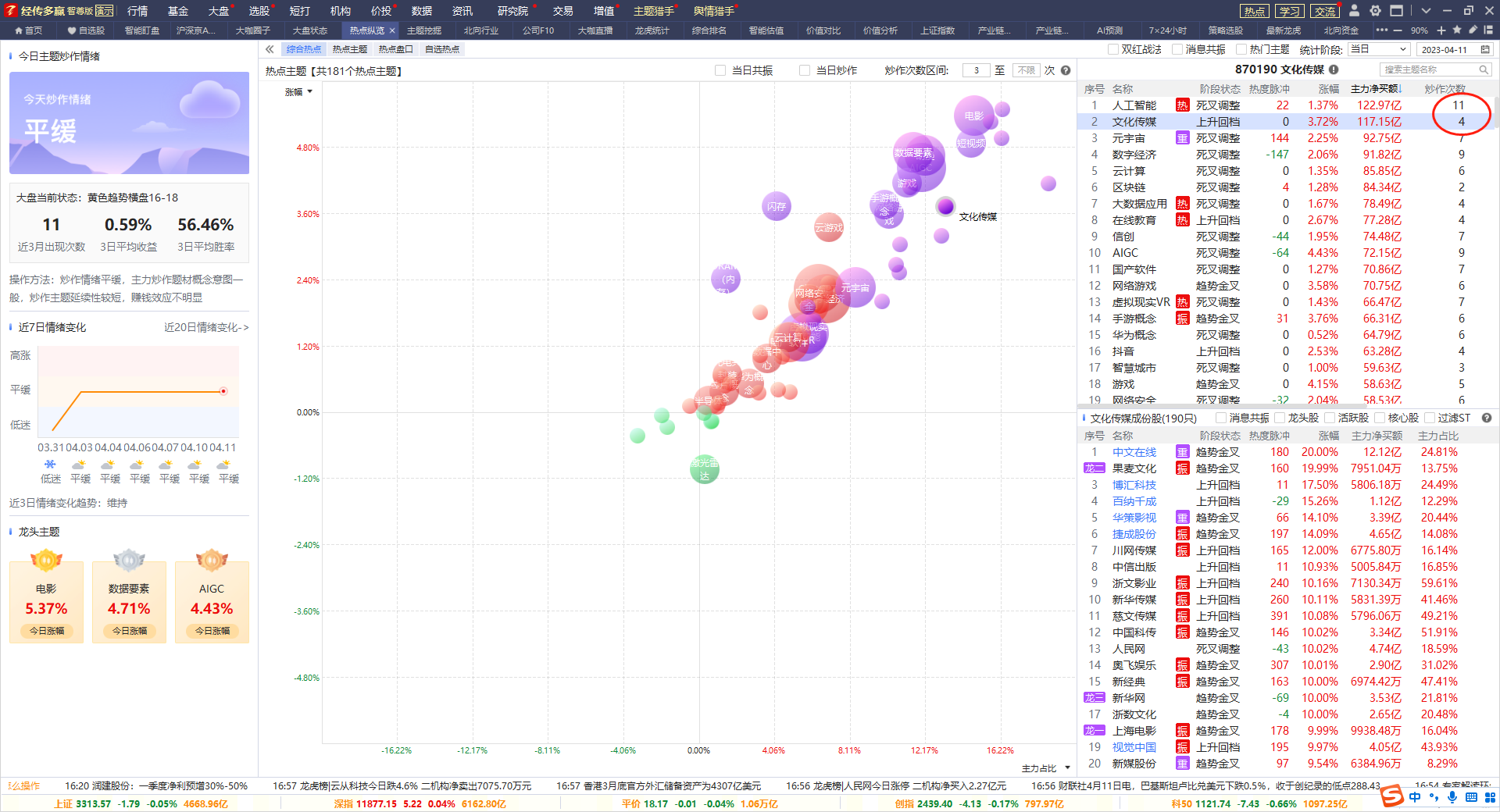Click 龙二 badge beside 果麦文化
The width and height of the screenshot is (1500, 812).
[x=1095, y=468]
